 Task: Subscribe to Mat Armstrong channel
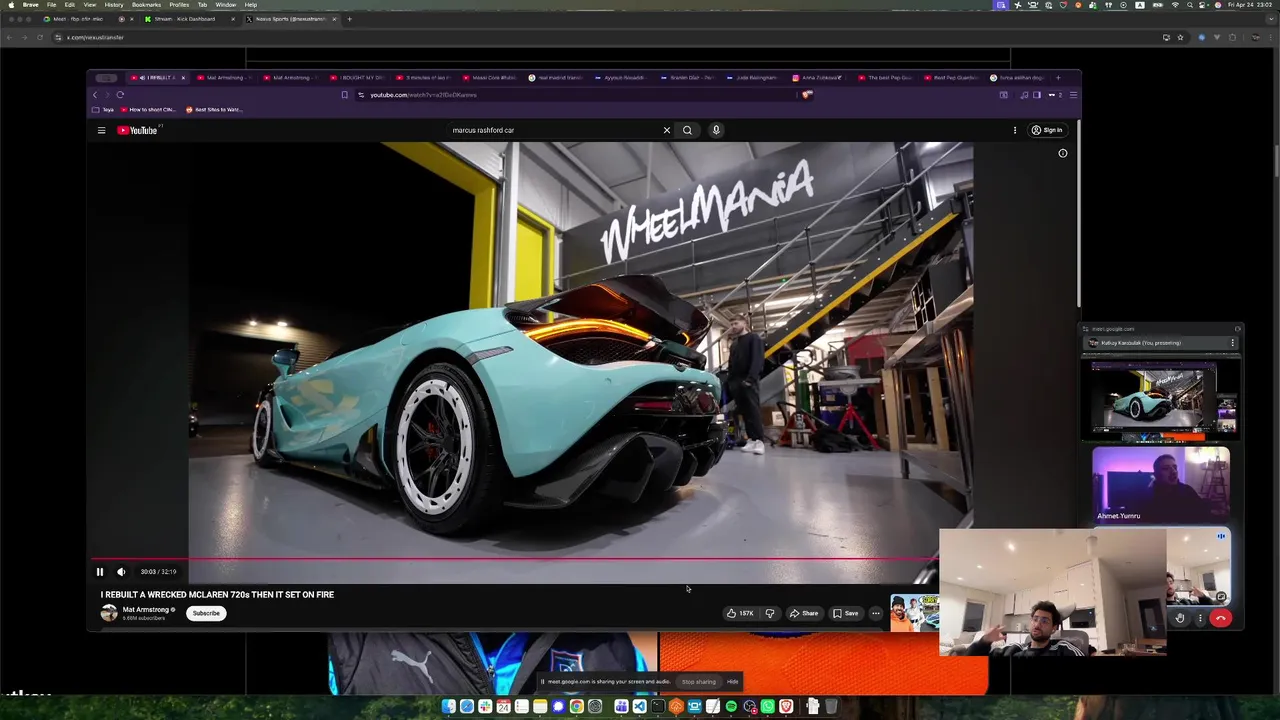[206, 613]
